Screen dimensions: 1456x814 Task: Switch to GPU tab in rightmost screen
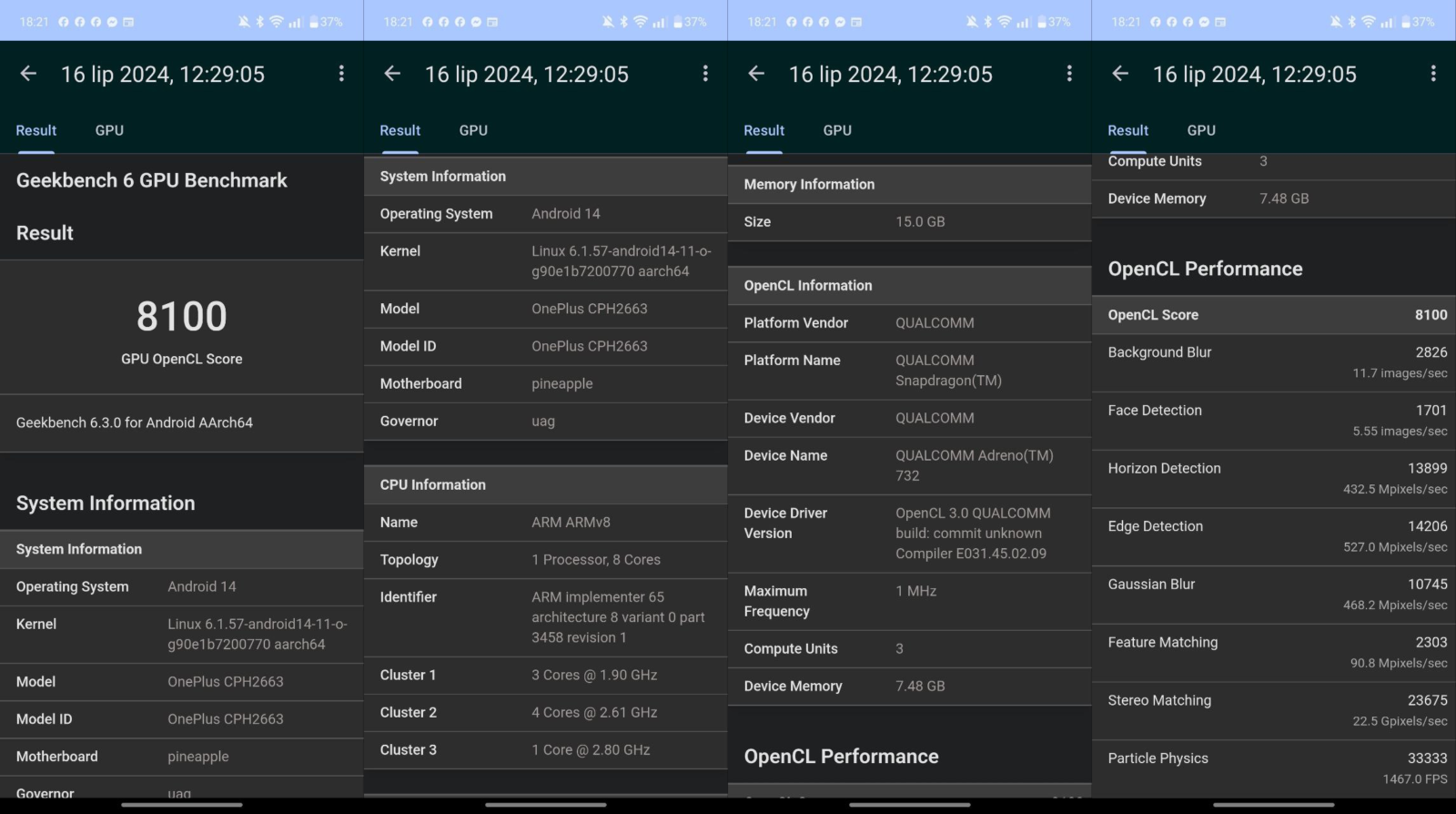pyautogui.click(x=1201, y=130)
